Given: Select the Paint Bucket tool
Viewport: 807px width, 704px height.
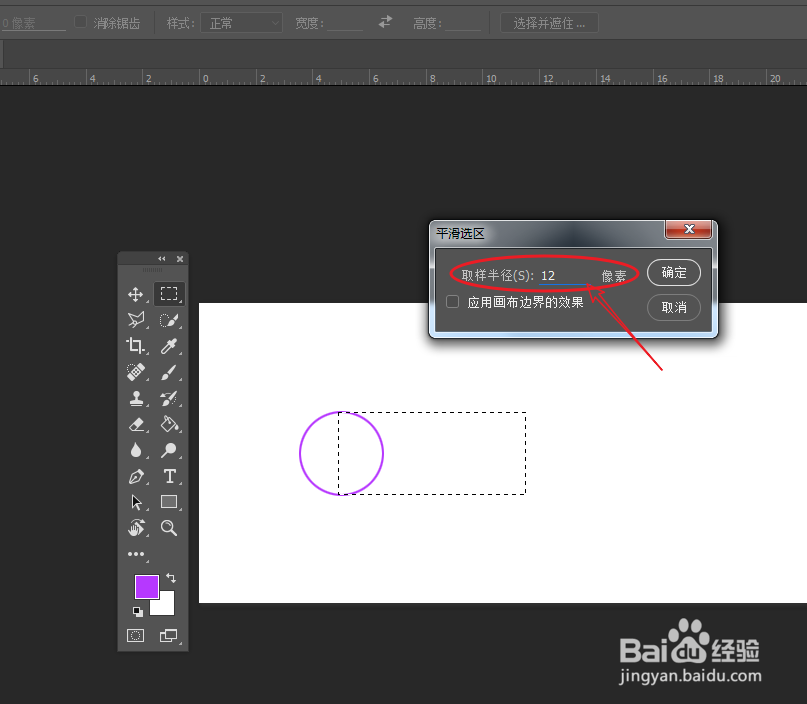Looking at the screenshot, I should 169,425.
